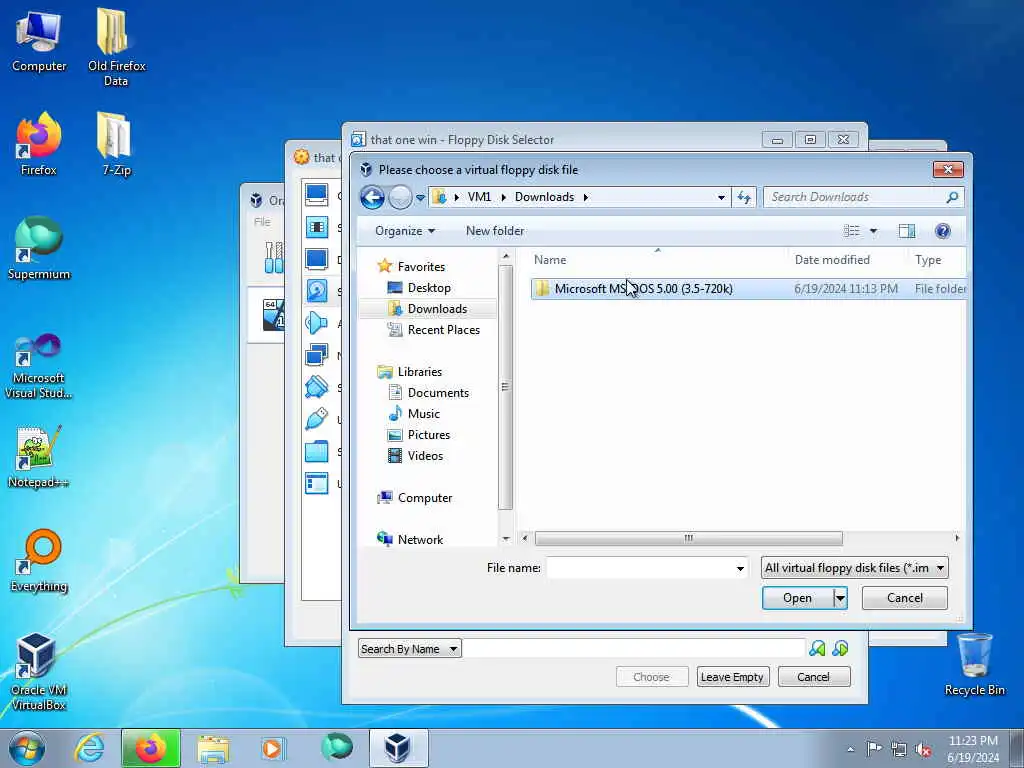
Task: Change view with the view icon
Action: coord(852,231)
